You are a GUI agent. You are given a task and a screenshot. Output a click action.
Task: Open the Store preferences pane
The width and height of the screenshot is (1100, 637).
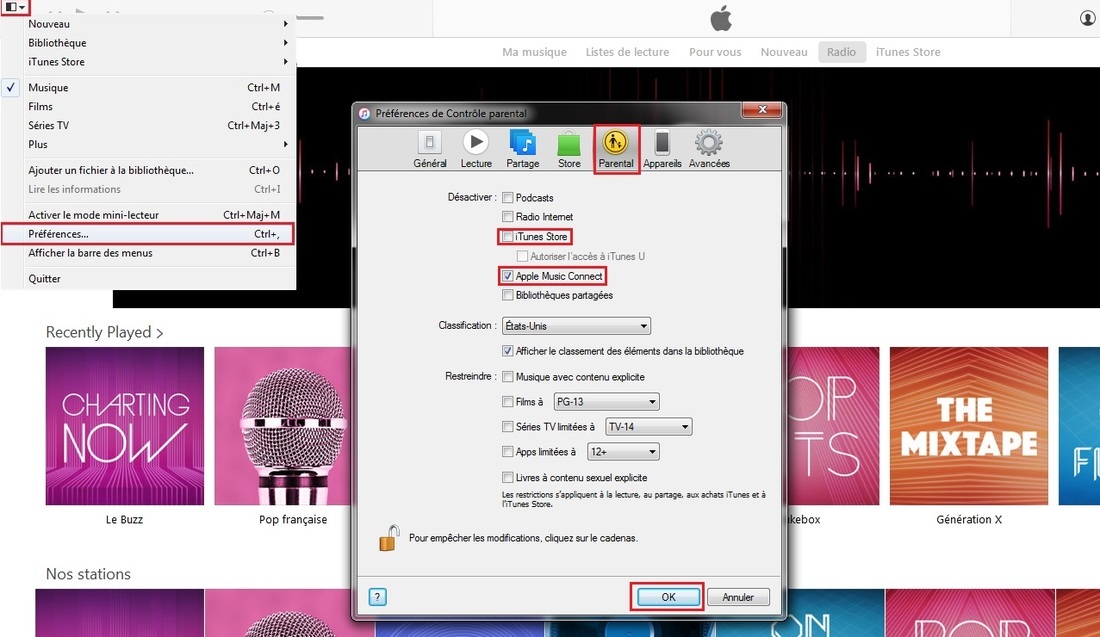tap(569, 149)
